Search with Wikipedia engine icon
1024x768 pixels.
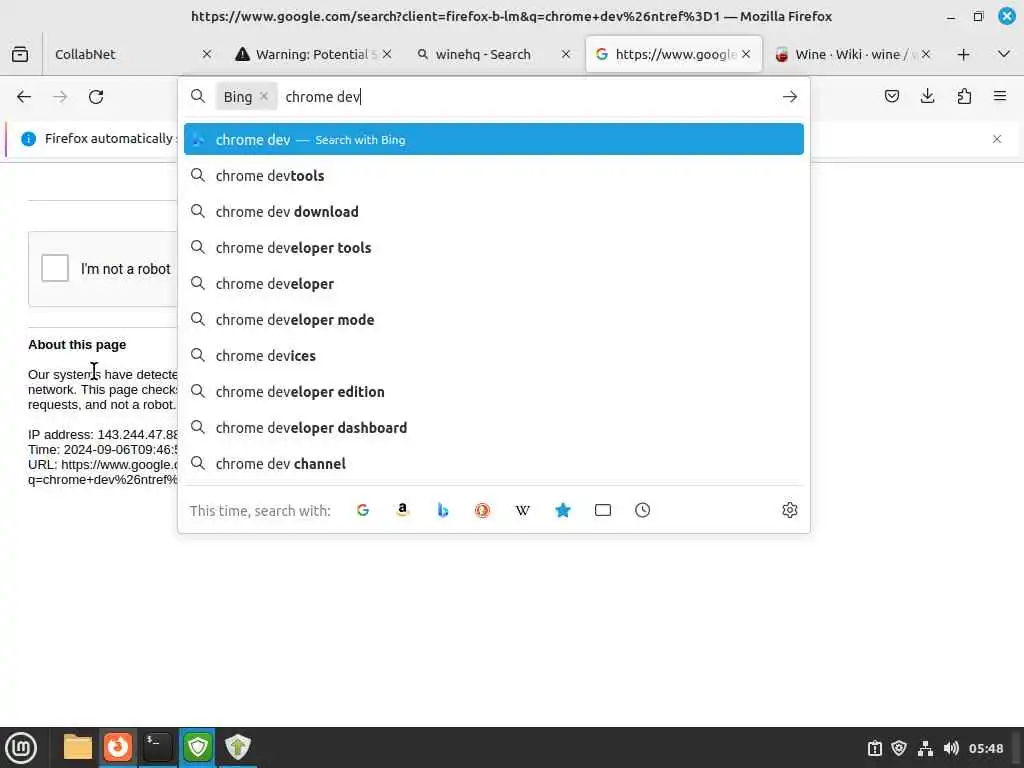pyautogui.click(x=522, y=510)
